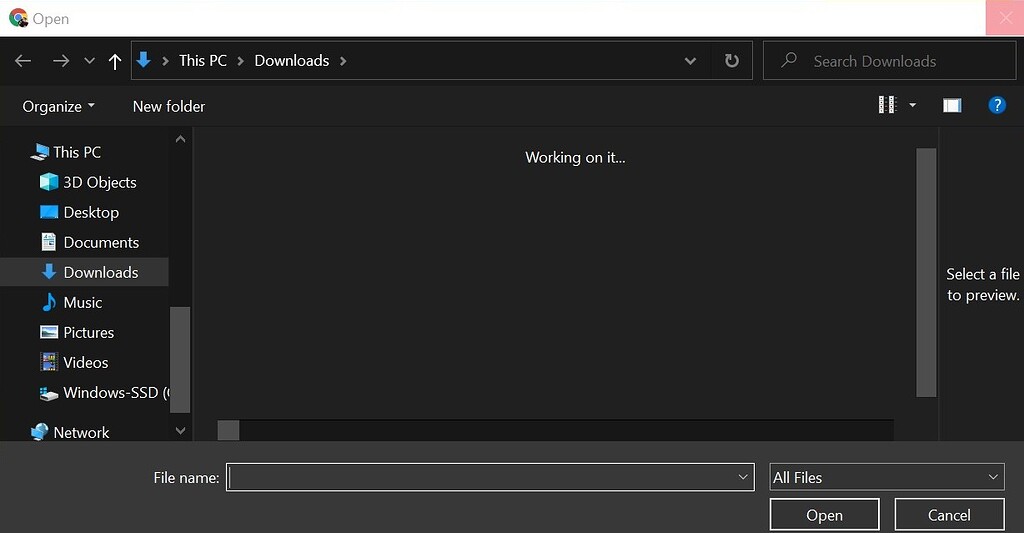
Task: Open Desktop in the sidebar
Action: click(x=91, y=212)
